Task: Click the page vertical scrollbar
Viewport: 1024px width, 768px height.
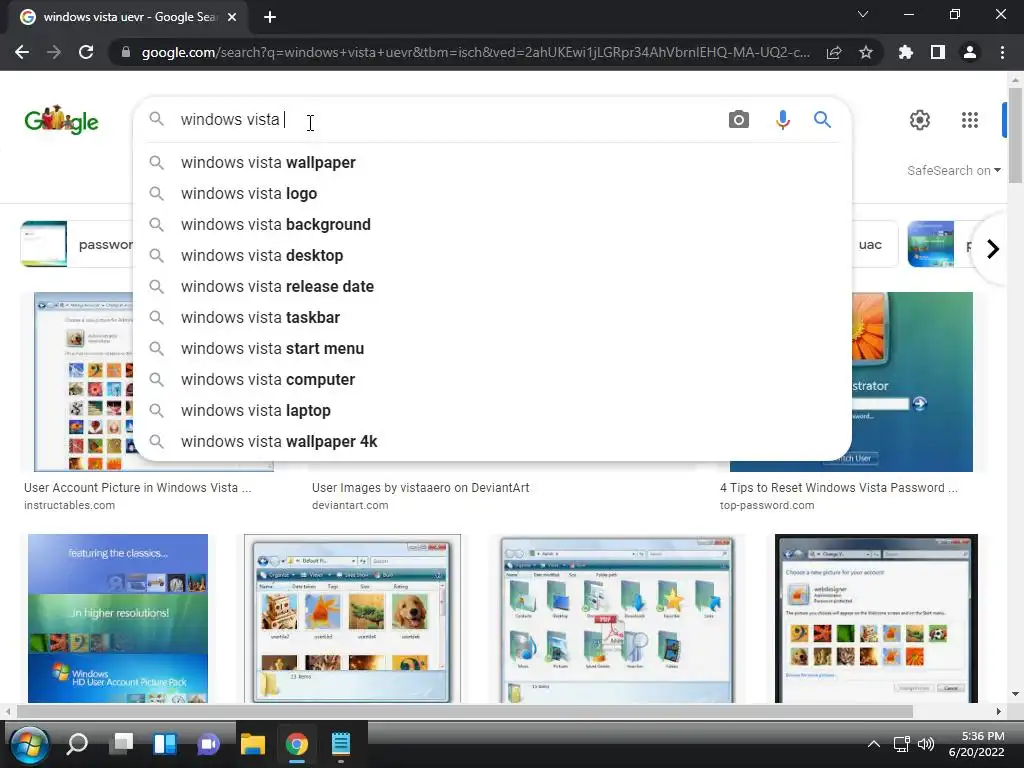Action: click(x=1015, y=134)
